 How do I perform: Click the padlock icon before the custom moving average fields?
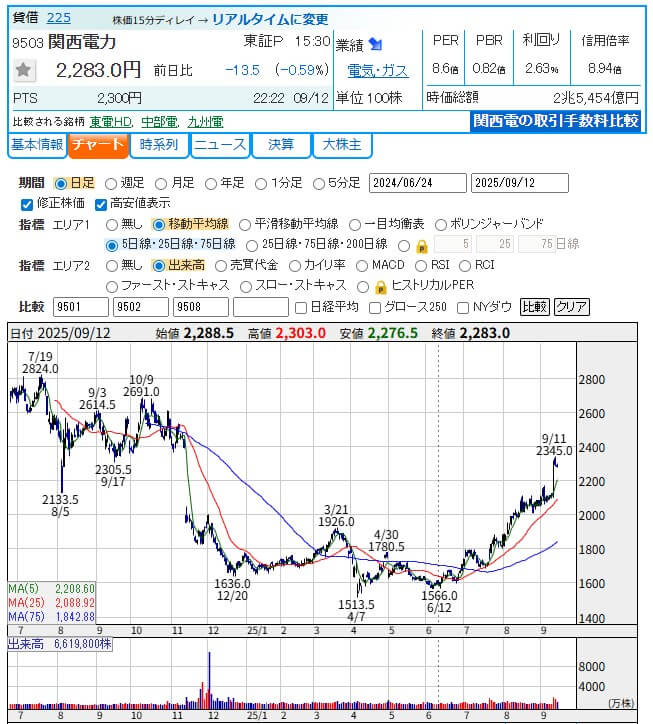422,247
